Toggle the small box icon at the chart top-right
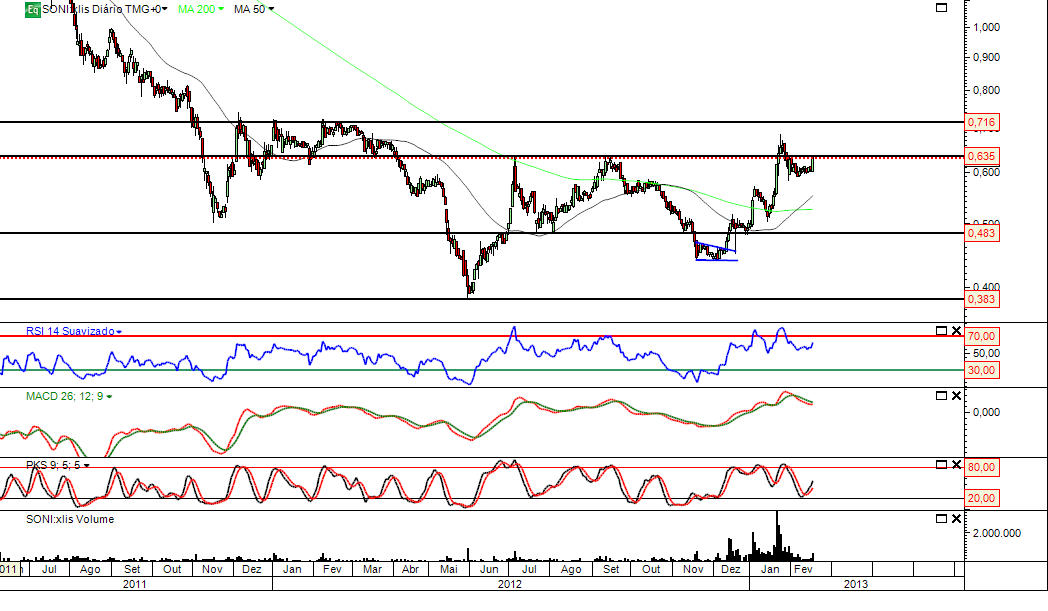This screenshot has width=1048, height=611. (940, 8)
